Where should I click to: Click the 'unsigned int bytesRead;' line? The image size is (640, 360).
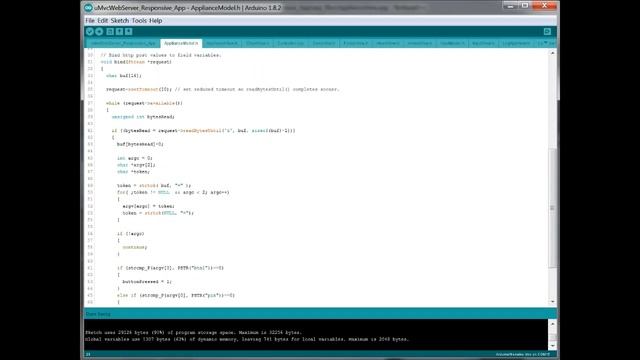click(143, 117)
